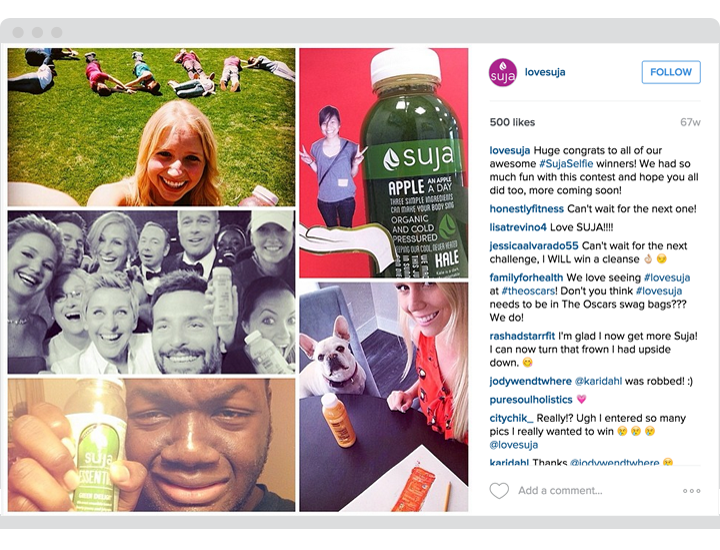Open jessicaalvarado55 user profile

(534, 246)
